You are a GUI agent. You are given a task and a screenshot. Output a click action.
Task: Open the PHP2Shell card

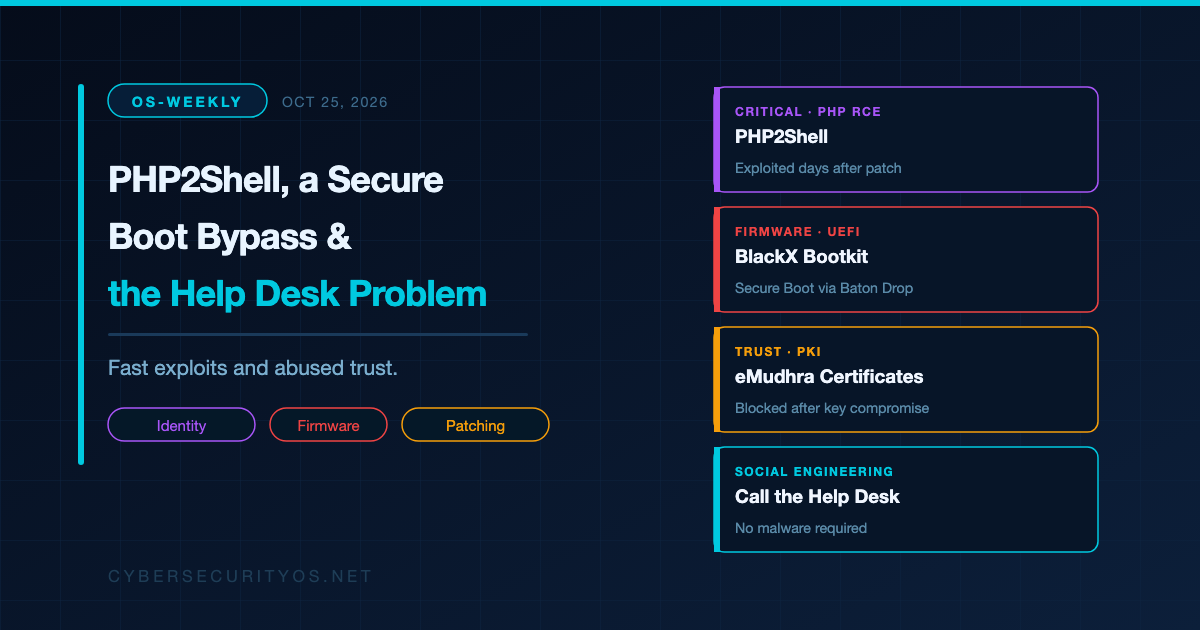pos(906,139)
